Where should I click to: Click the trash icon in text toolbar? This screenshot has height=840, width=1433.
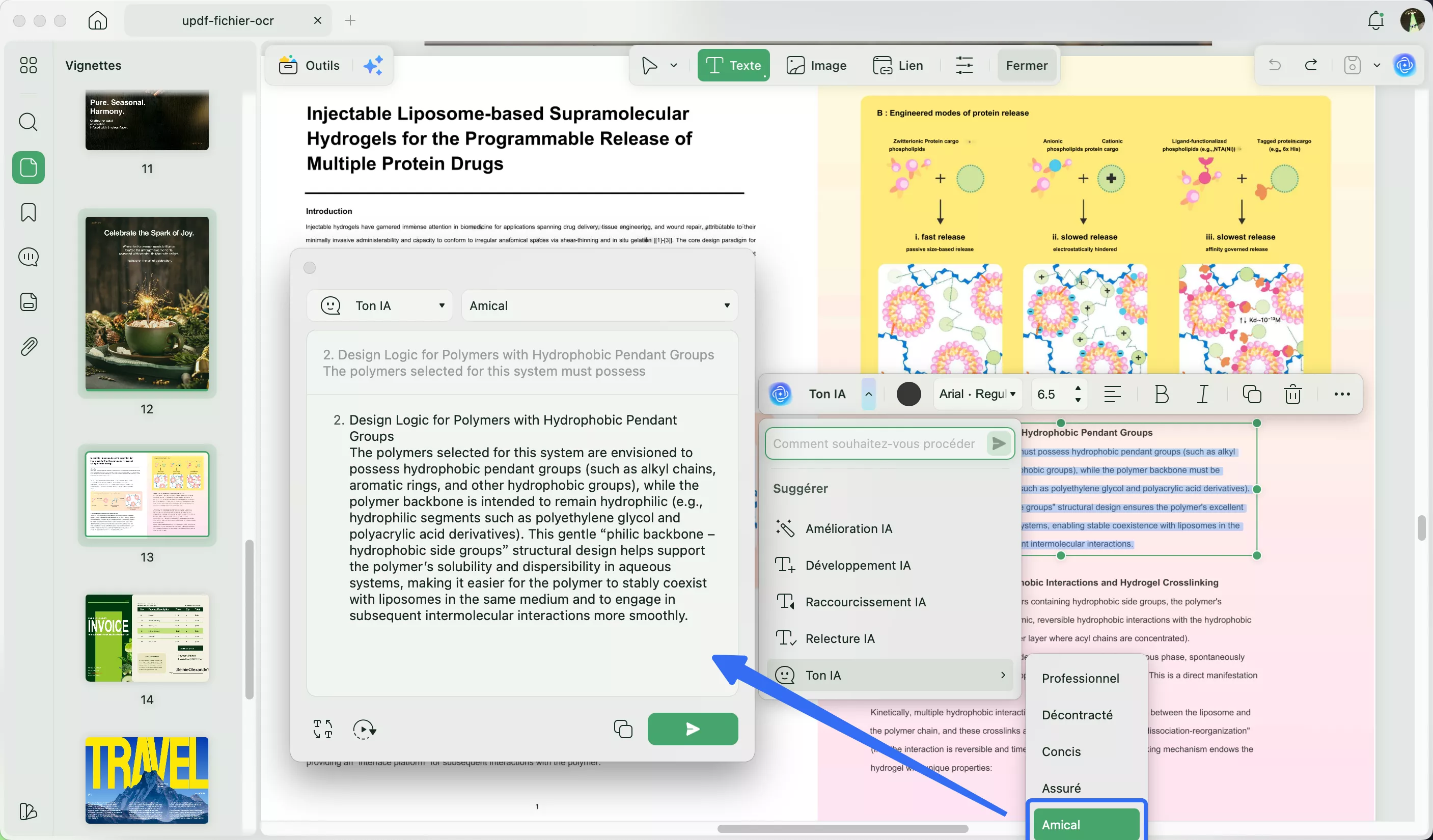click(1292, 395)
